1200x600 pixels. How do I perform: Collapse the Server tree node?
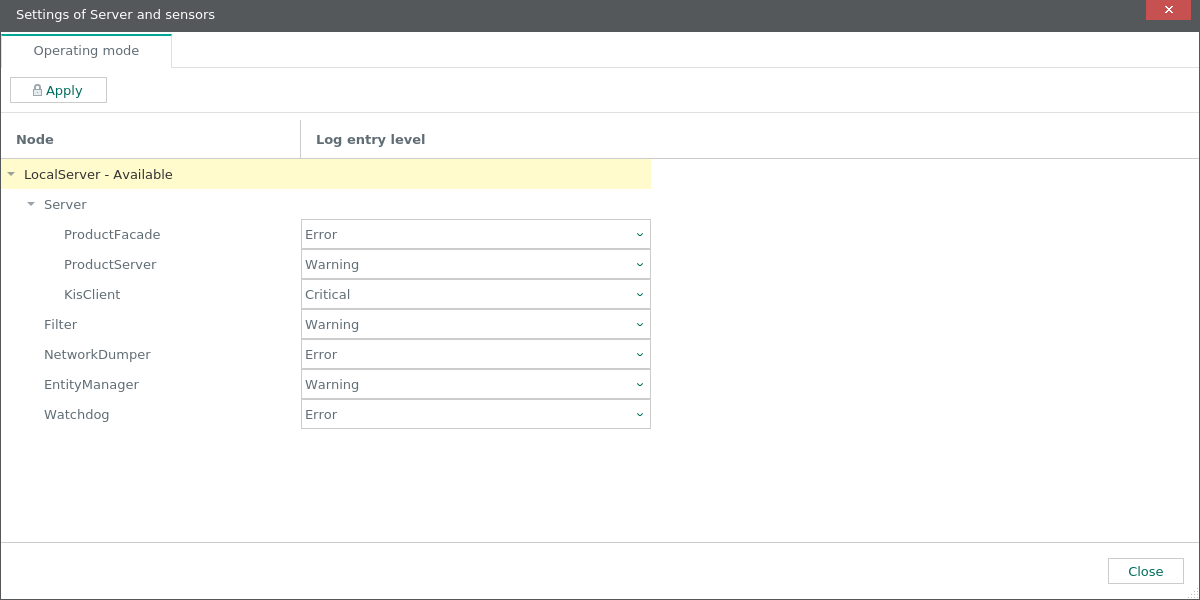tap(29, 204)
